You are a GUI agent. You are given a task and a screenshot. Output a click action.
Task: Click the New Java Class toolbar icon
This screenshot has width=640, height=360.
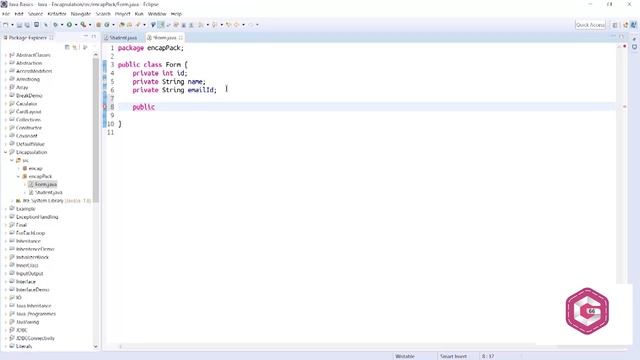[107, 25]
